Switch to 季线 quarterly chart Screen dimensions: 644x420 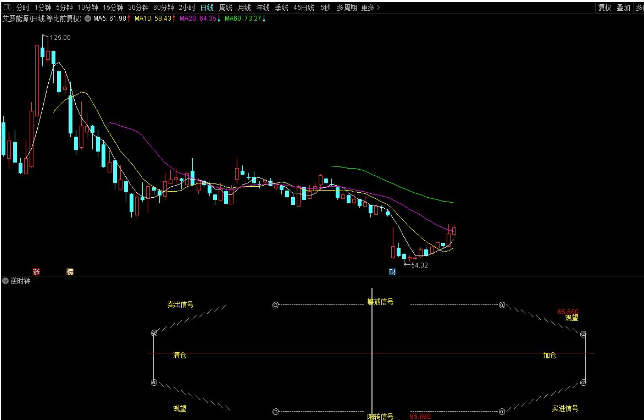pyautogui.click(x=281, y=7)
